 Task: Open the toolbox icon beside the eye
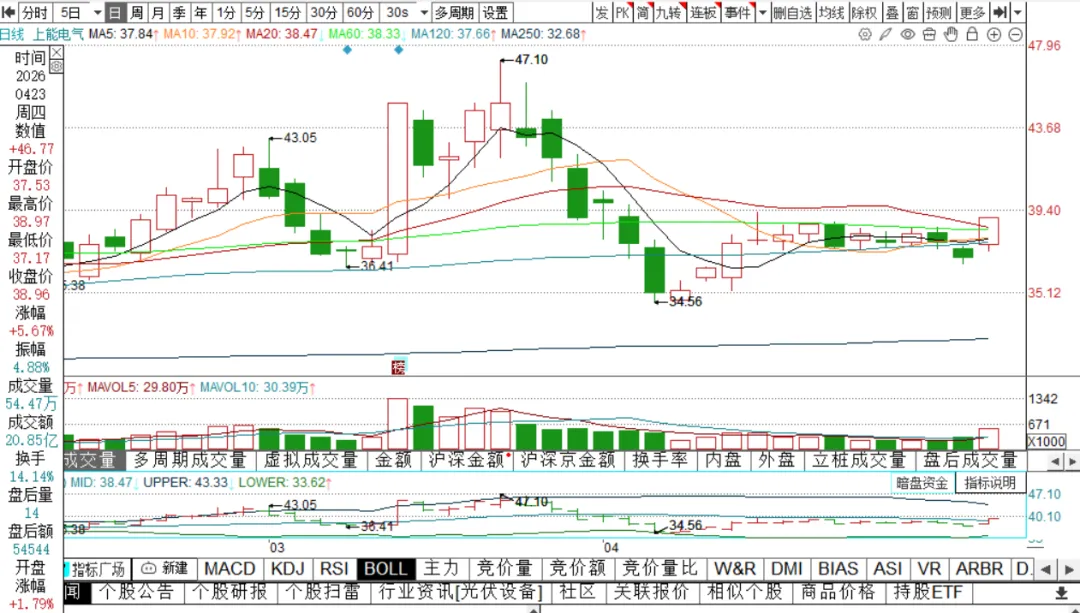point(929,34)
